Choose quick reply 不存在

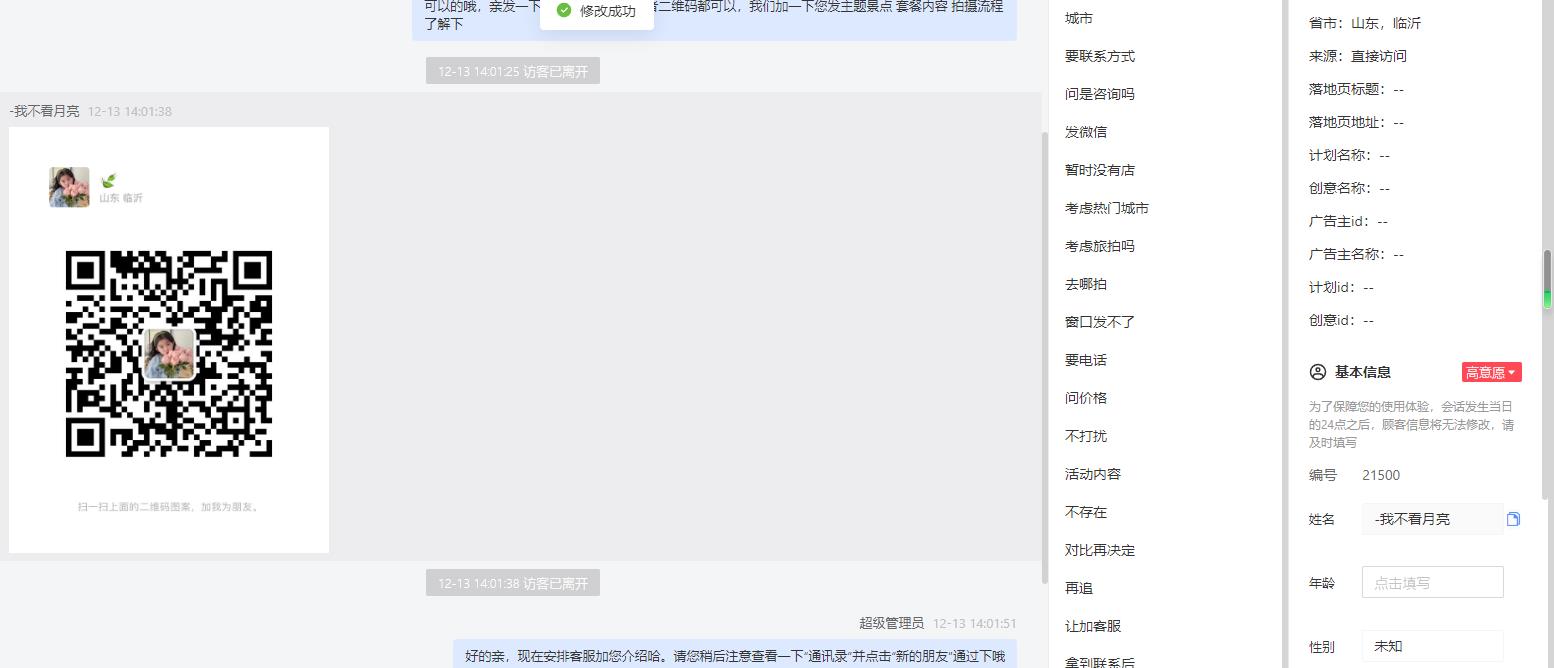coord(1086,512)
